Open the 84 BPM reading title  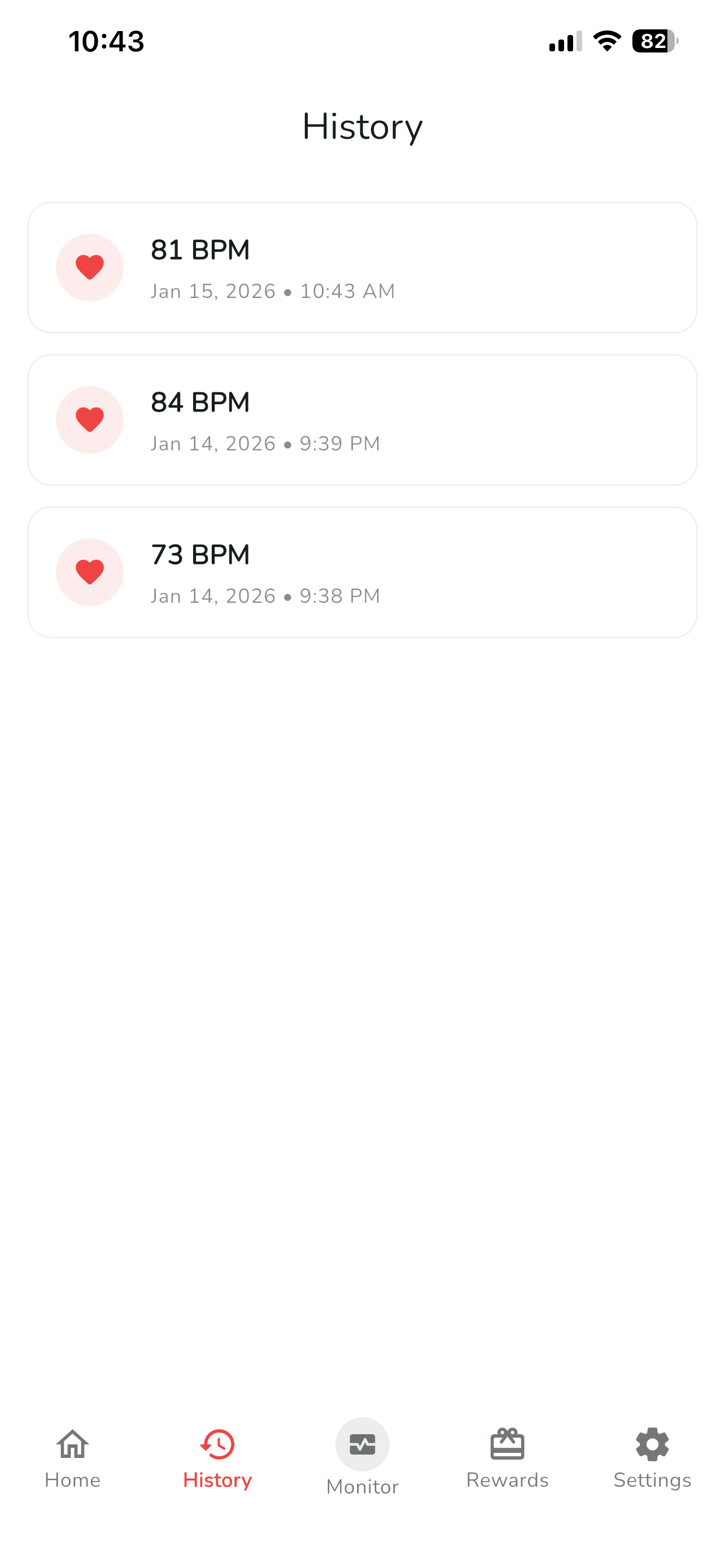pos(200,402)
